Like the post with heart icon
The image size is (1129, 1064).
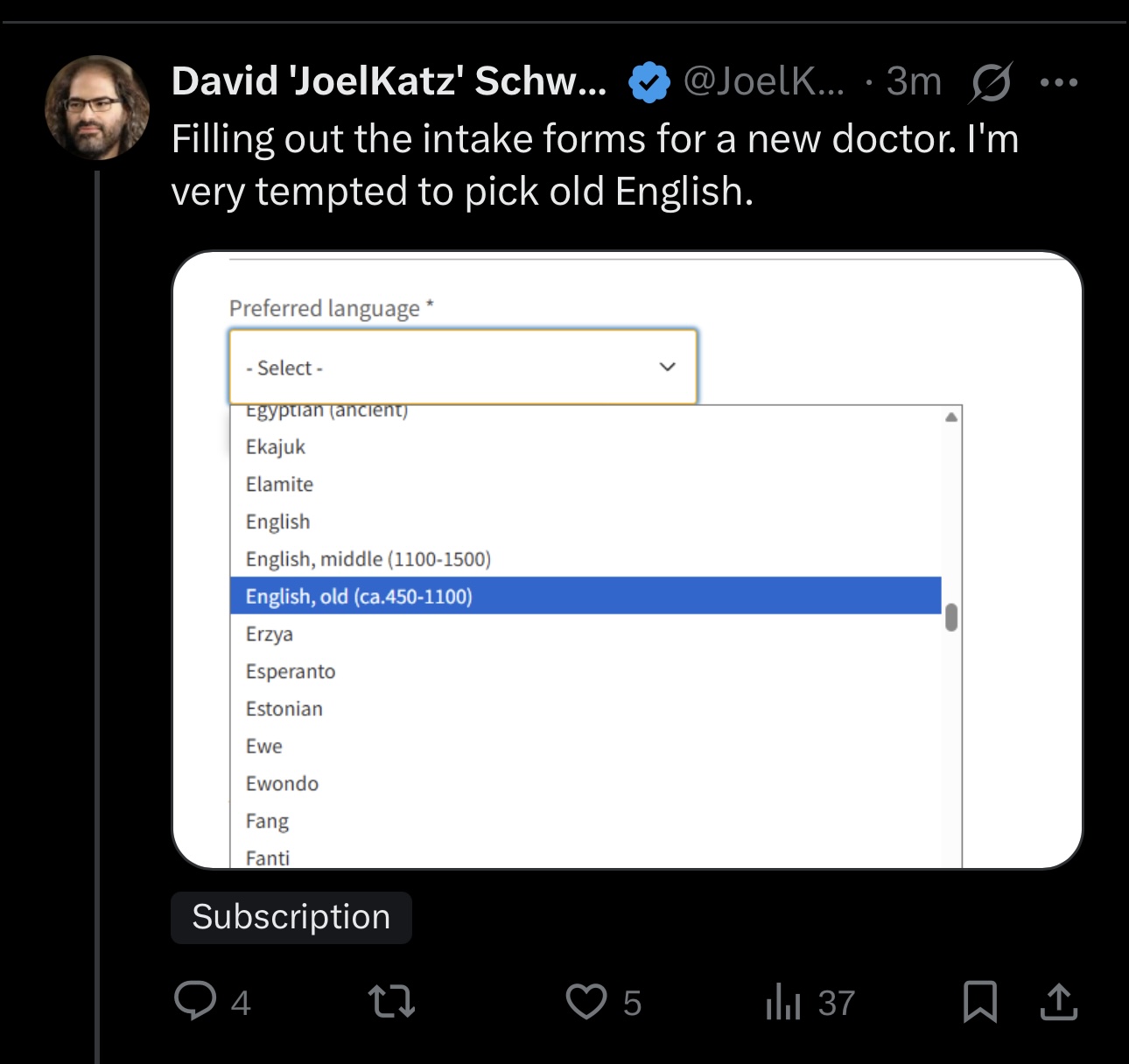[x=586, y=1001]
